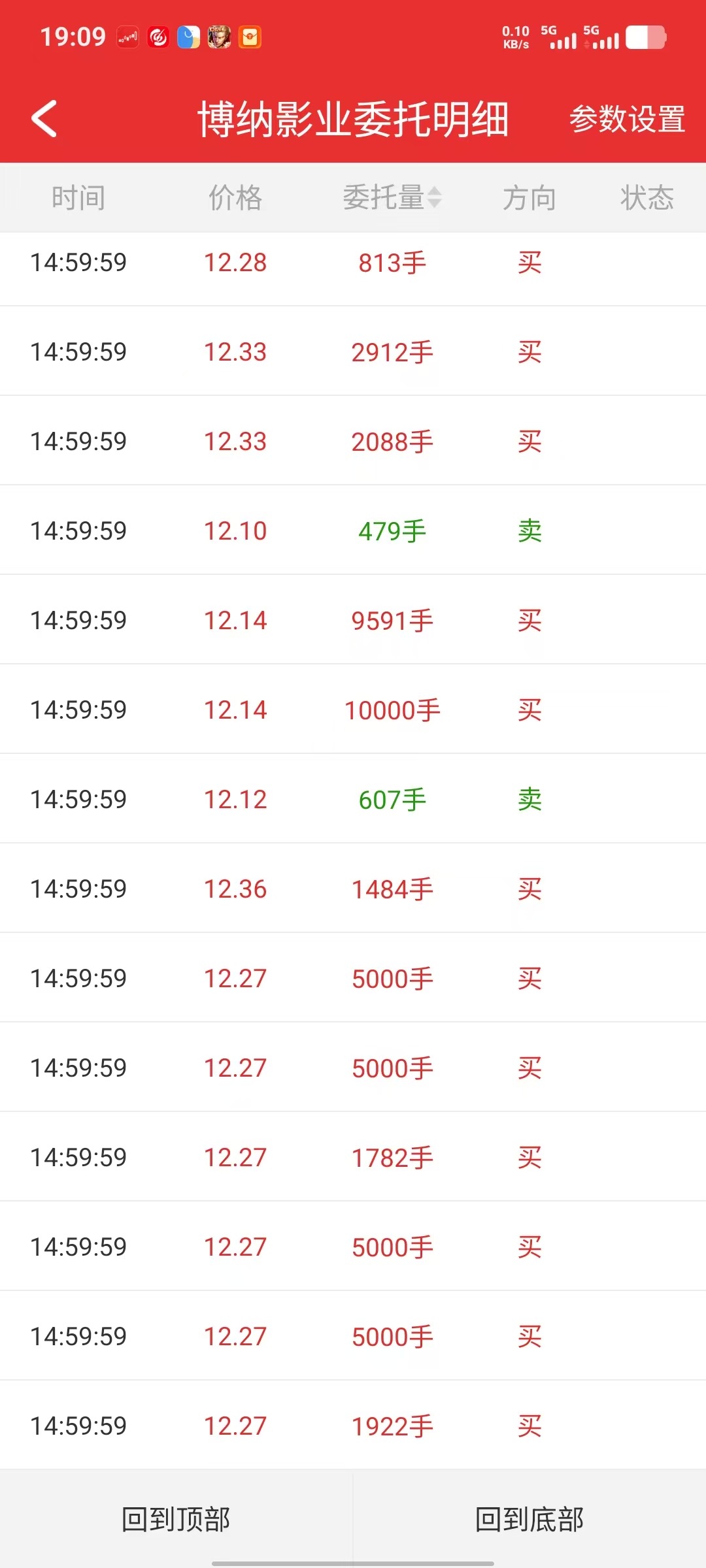The height and width of the screenshot is (1568, 706).
Task: Open the 479手 sell order row
Action: point(353,531)
